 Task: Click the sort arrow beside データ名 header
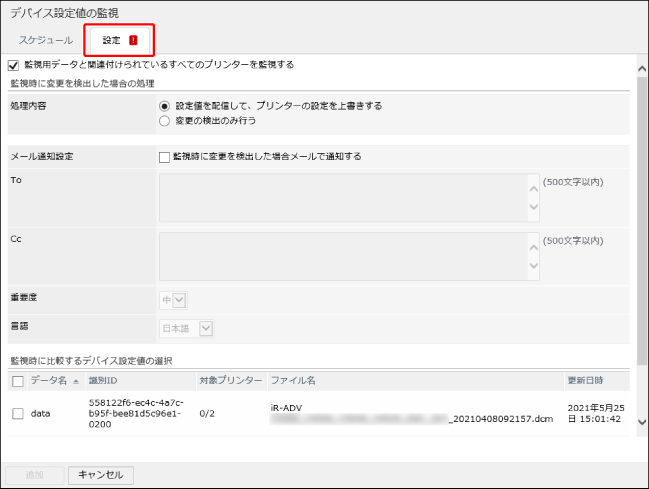76,381
